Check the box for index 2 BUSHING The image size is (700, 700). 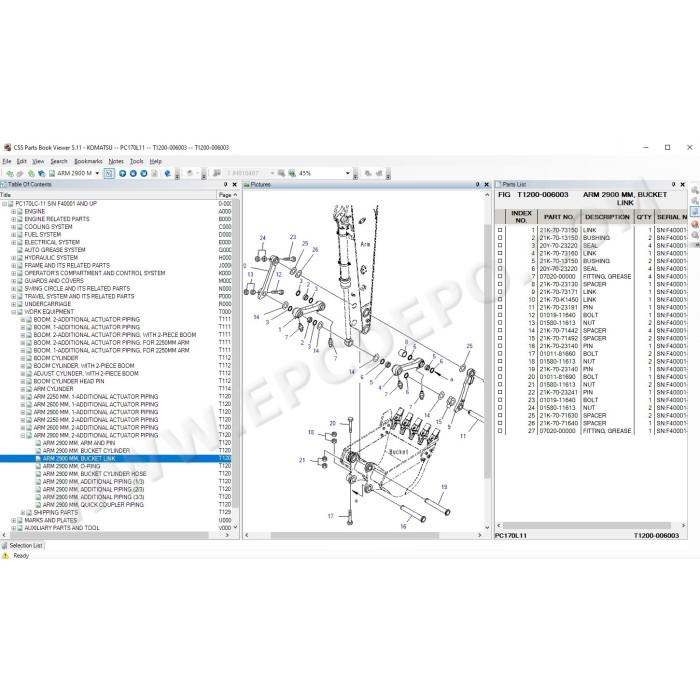[x=500, y=238]
